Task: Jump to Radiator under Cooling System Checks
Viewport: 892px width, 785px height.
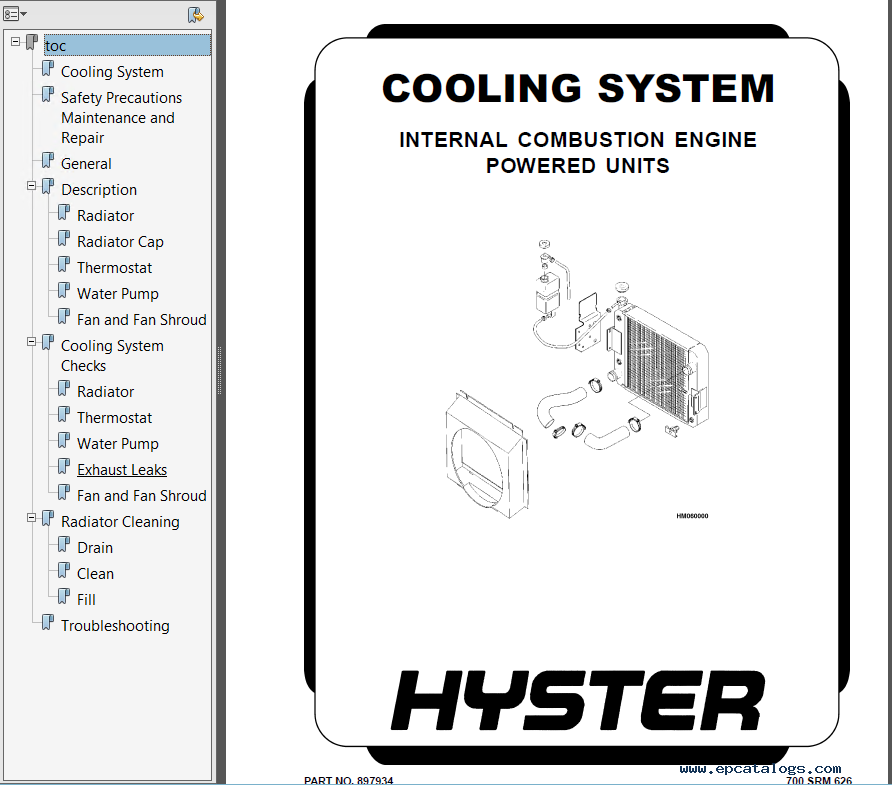Action: tap(105, 392)
